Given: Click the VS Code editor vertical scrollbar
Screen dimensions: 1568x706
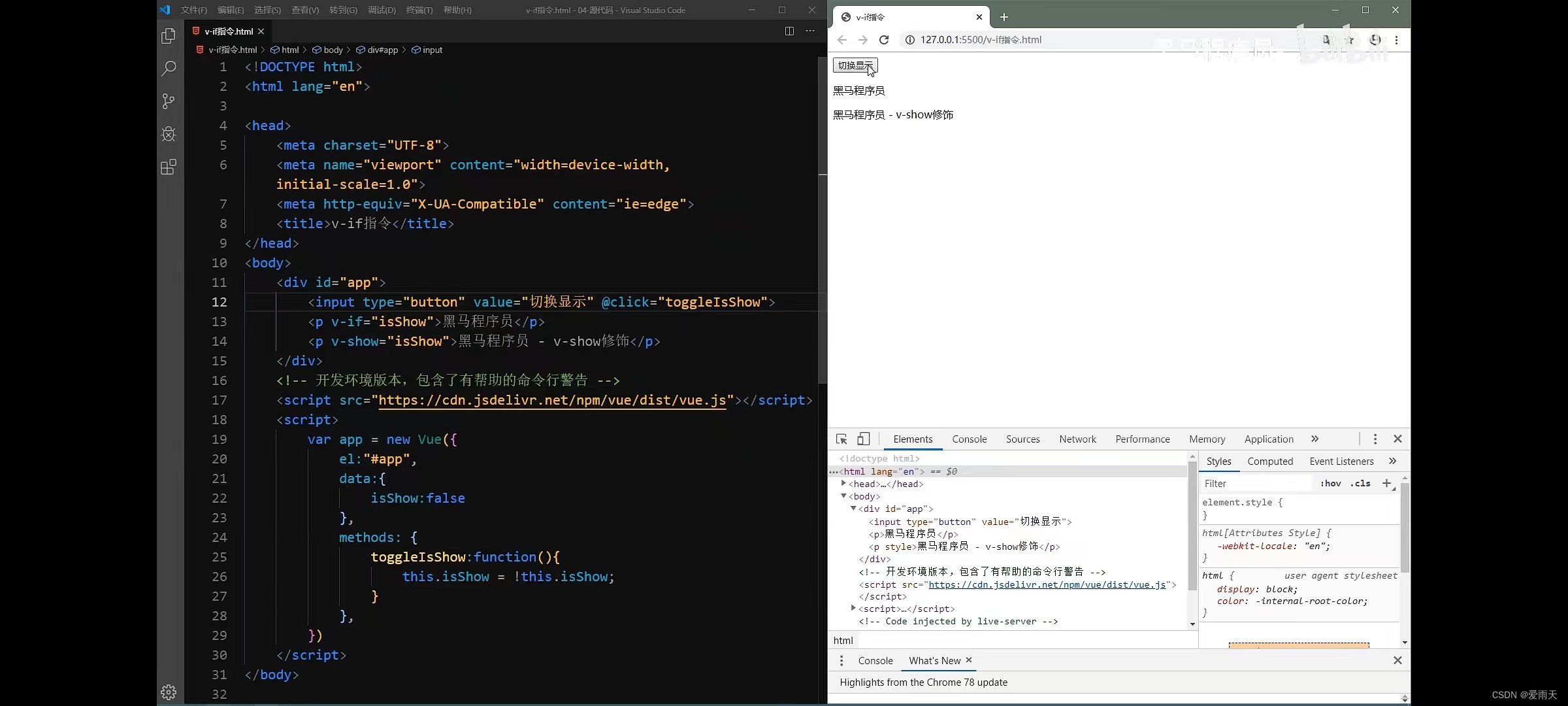Looking at the screenshot, I should click(x=823, y=222).
